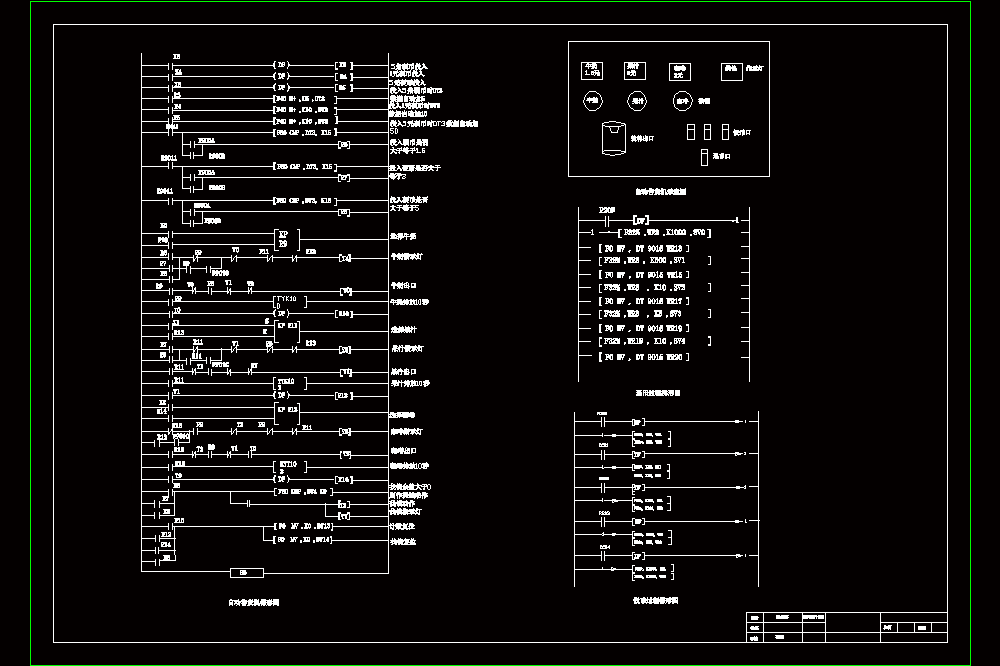Select the F60 CMP, DT2, K15 instruction

(x=305, y=133)
